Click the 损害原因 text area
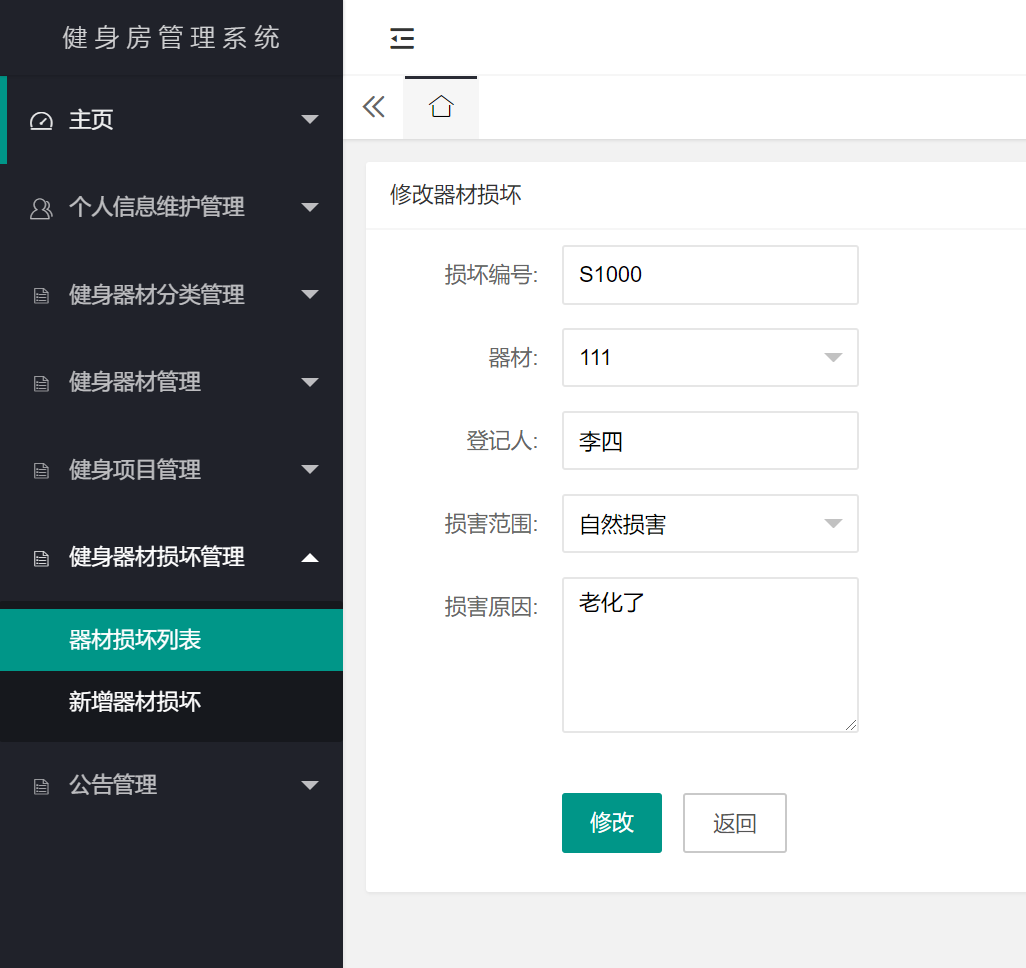 (710, 655)
